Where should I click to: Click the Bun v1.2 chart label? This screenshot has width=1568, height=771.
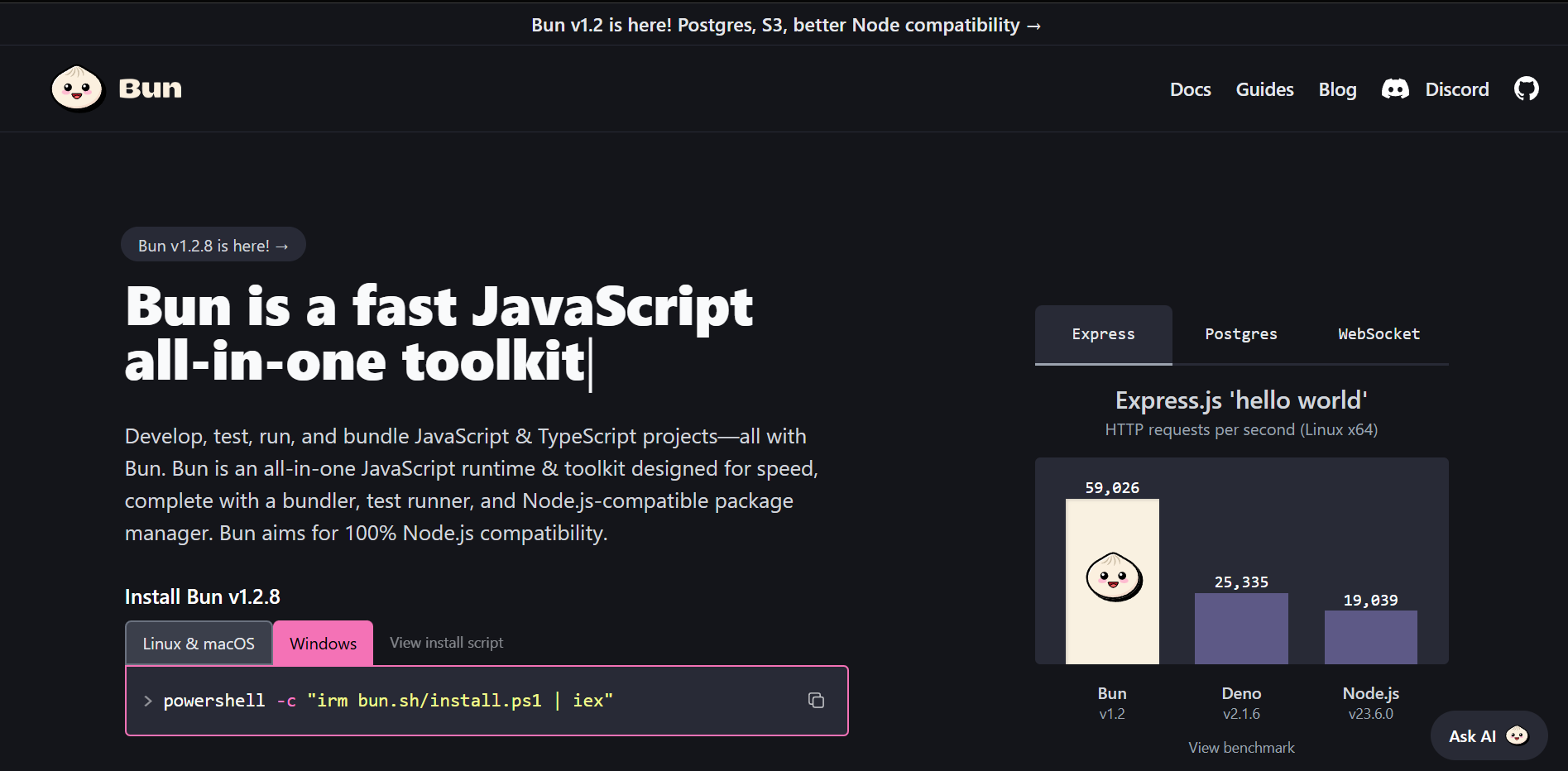click(x=1112, y=703)
